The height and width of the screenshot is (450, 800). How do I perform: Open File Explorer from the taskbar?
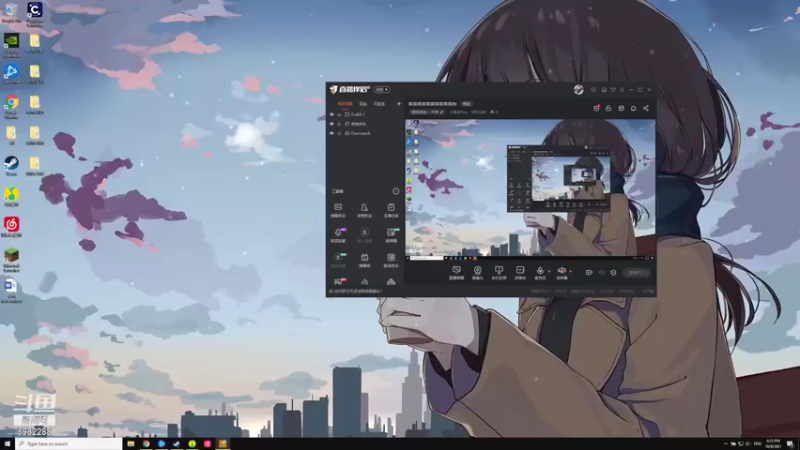tap(131, 444)
